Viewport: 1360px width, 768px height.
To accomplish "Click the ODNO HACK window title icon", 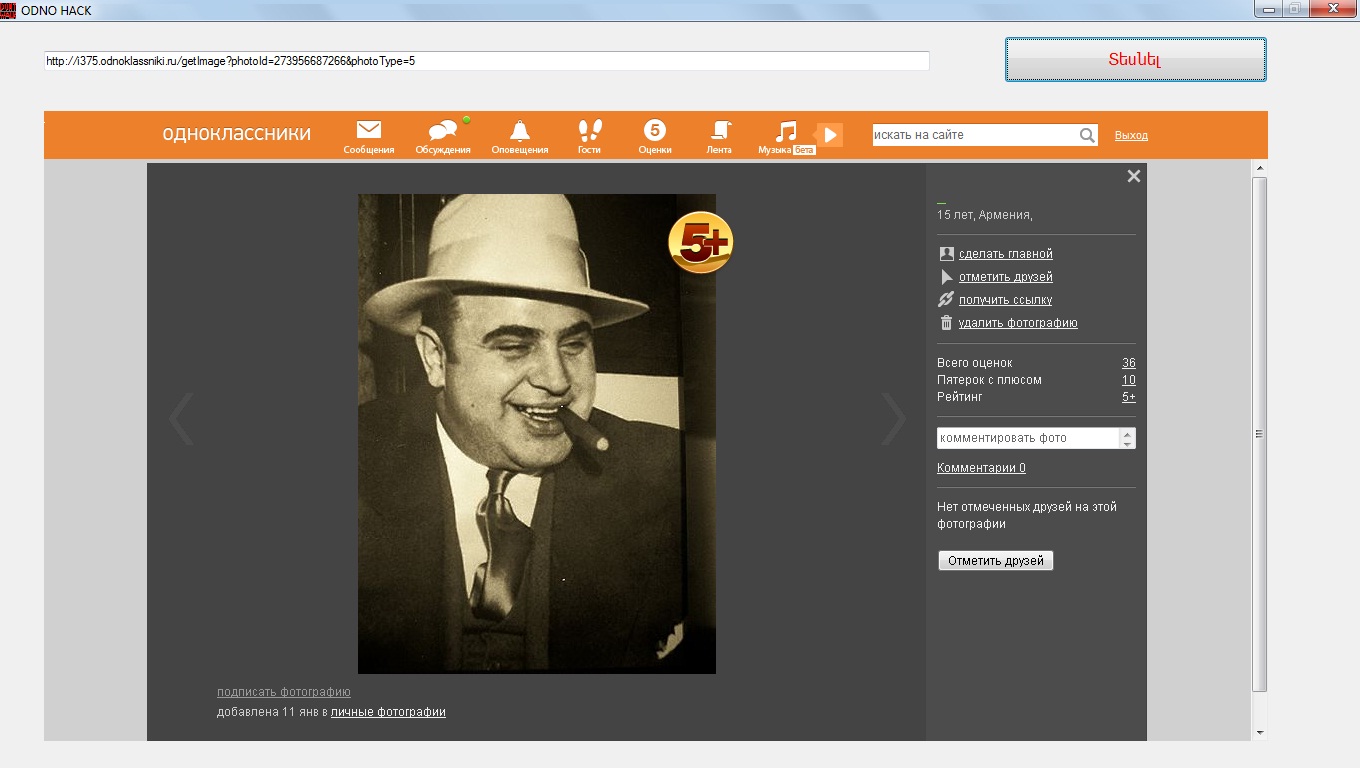I will [8, 10].
